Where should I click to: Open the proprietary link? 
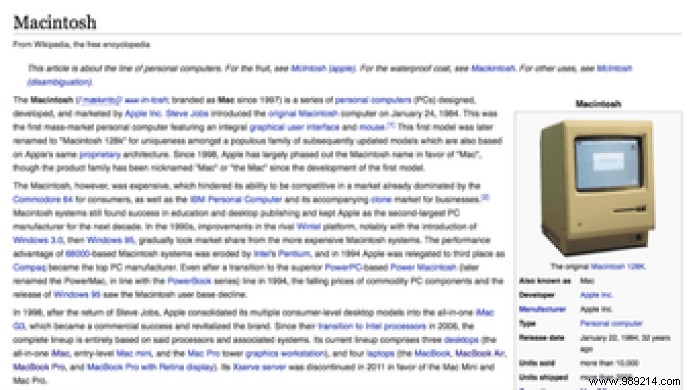click(x=100, y=154)
